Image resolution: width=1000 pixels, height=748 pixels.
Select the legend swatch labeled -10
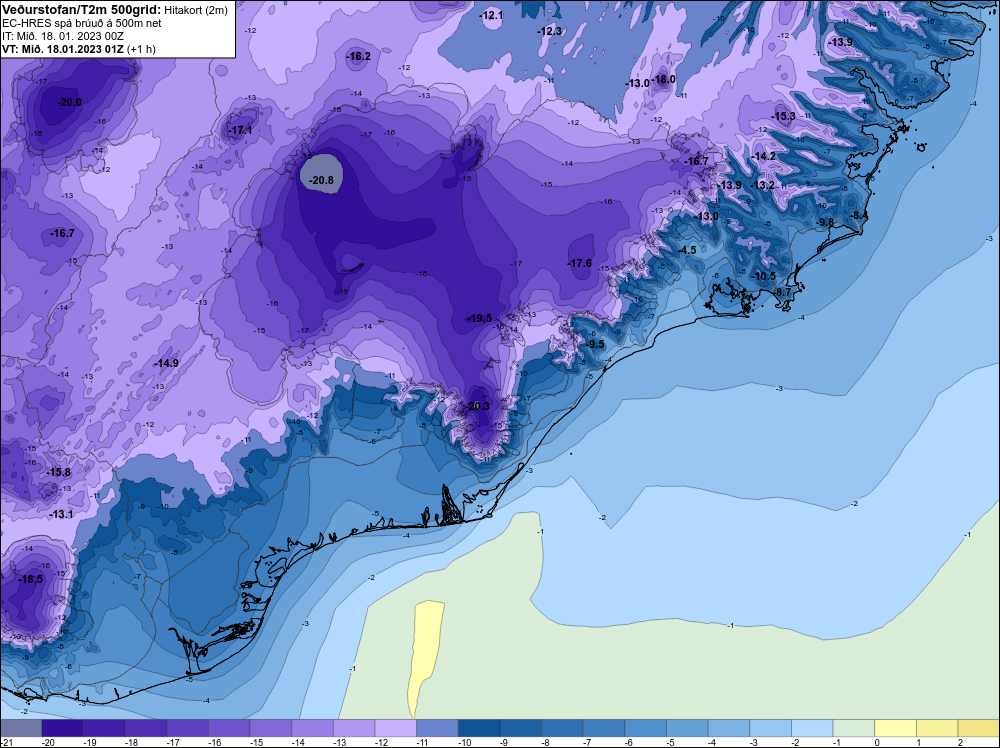[x=479, y=728]
